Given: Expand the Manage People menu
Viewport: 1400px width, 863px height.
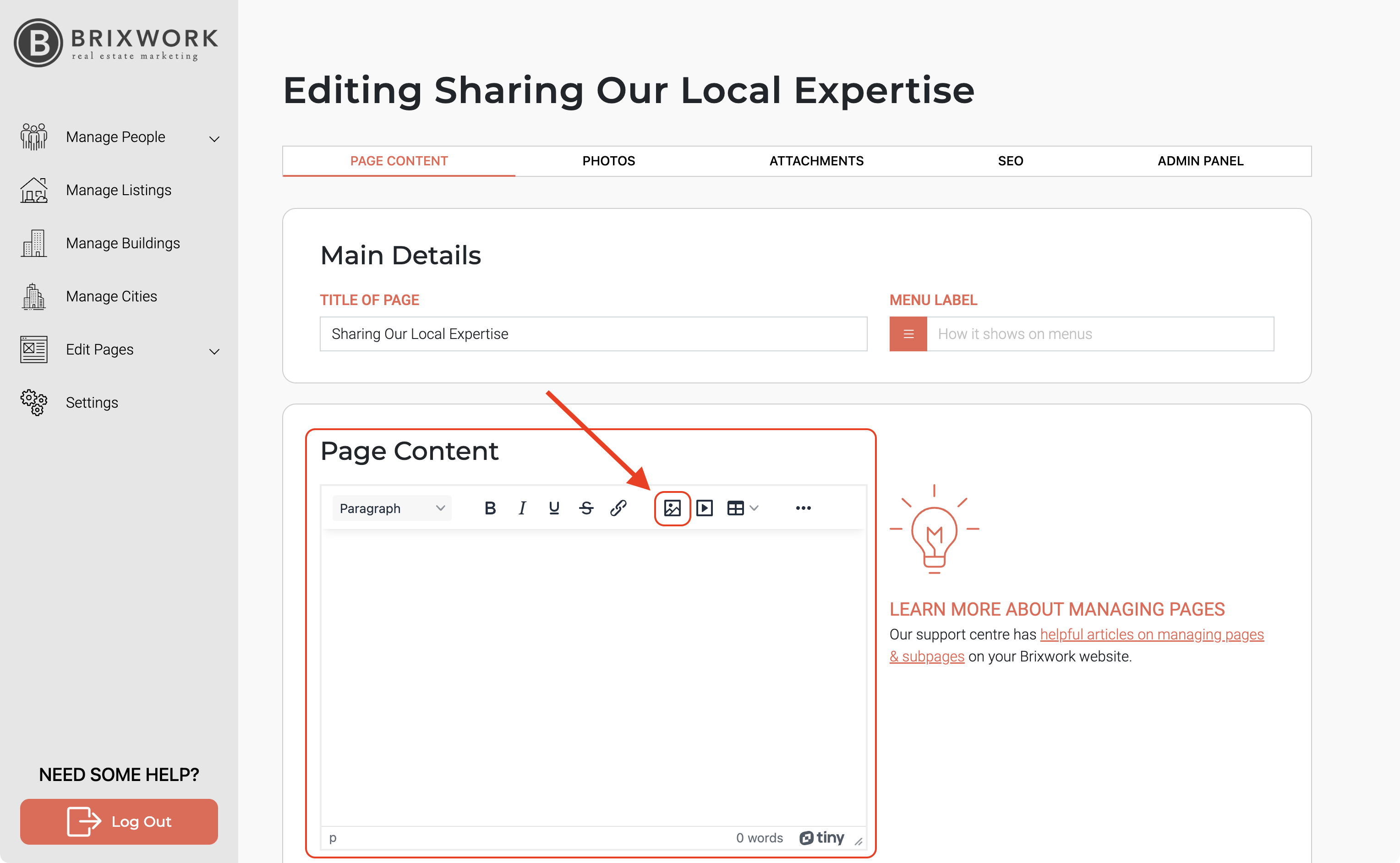Looking at the screenshot, I should point(214,139).
